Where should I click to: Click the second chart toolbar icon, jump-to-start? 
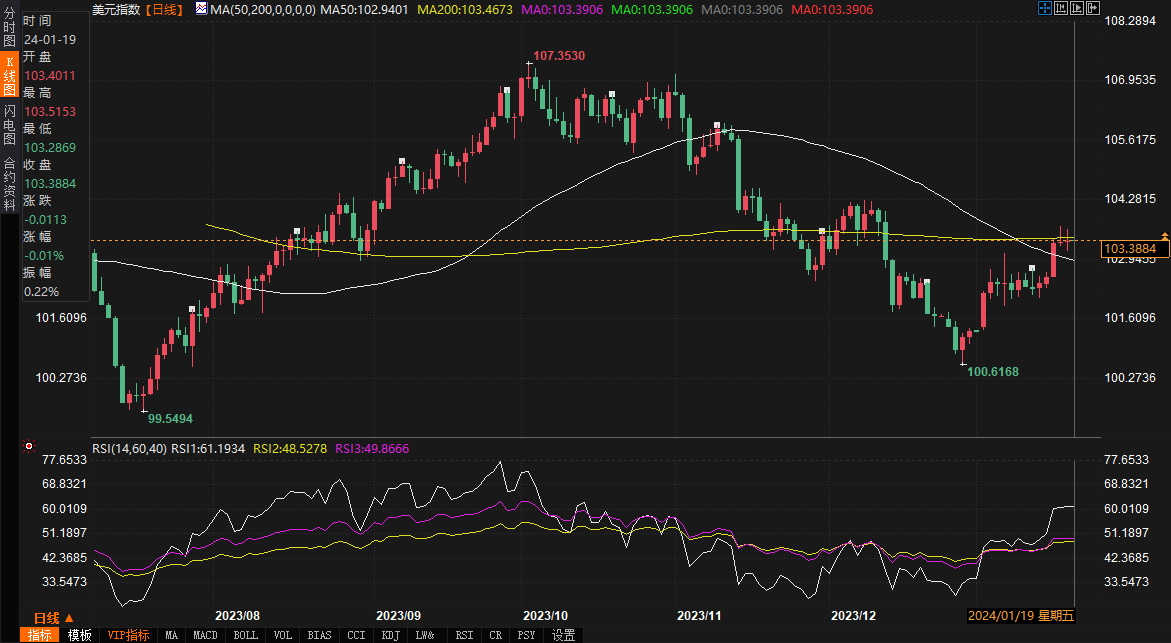[1063, 9]
